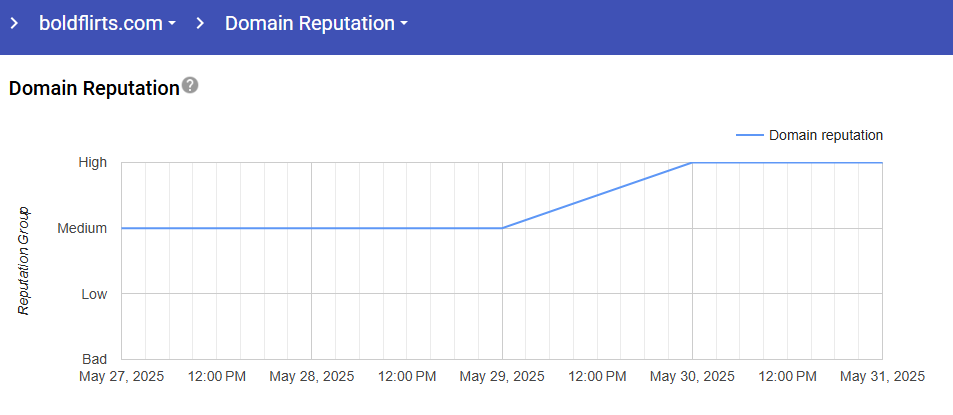The width and height of the screenshot is (953, 415).
Task: Click the leftmost breadcrumb chevron arrow
Action: click(15, 23)
